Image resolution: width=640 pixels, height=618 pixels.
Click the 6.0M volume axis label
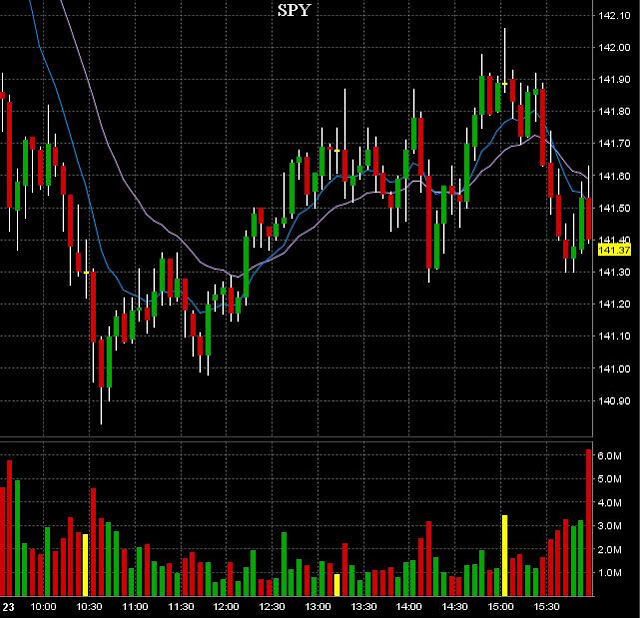coord(609,456)
